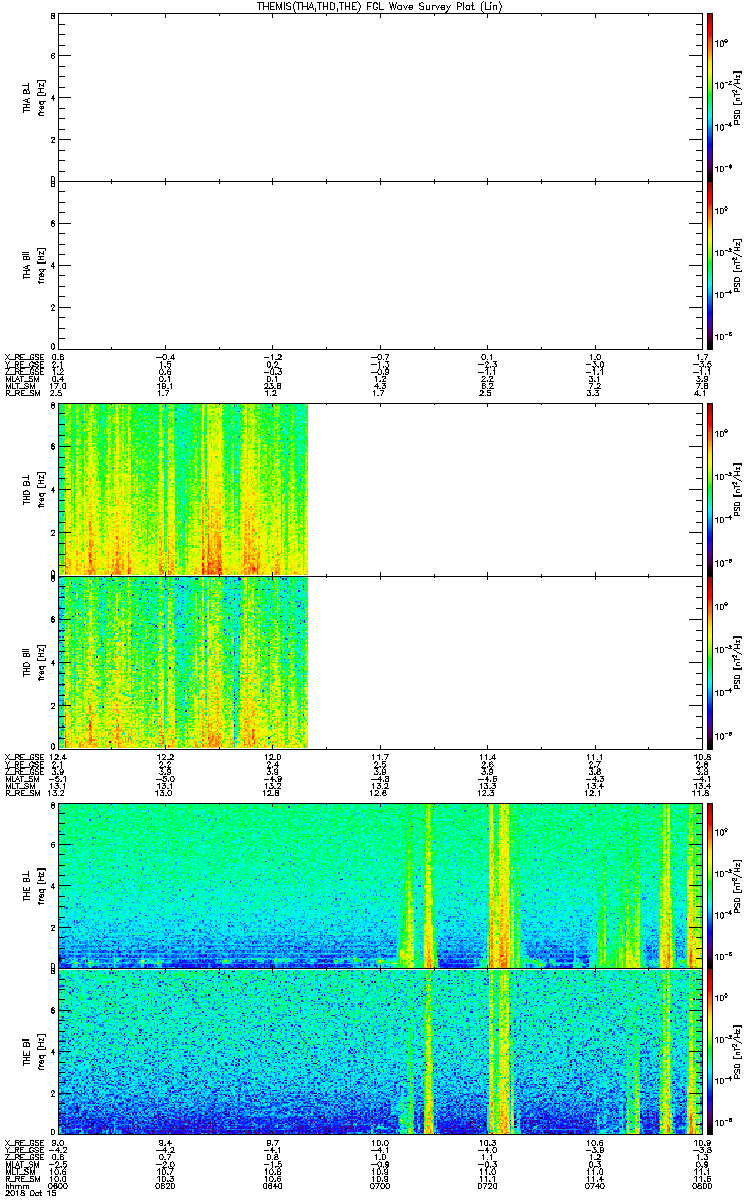Screen dimensions: 750x1200
Task: Click inside the empty THA BL plot panel
Action: point(380,96)
